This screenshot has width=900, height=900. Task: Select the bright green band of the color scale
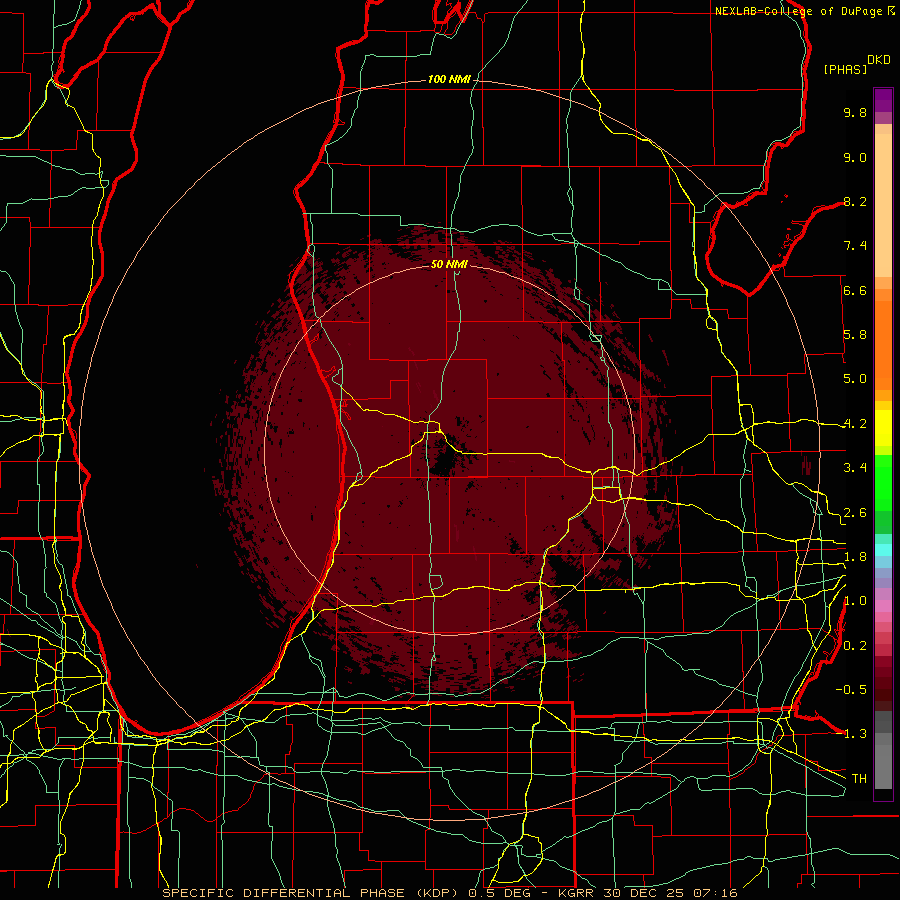pos(883,482)
